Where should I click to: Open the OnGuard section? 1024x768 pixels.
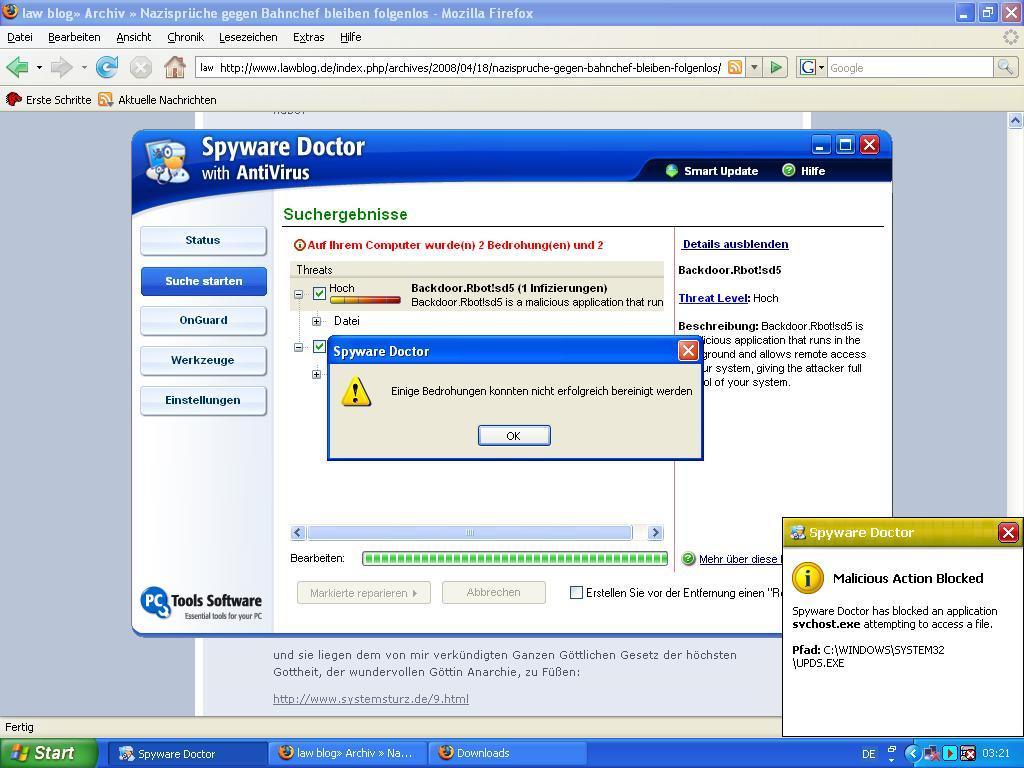click(203, 320)
